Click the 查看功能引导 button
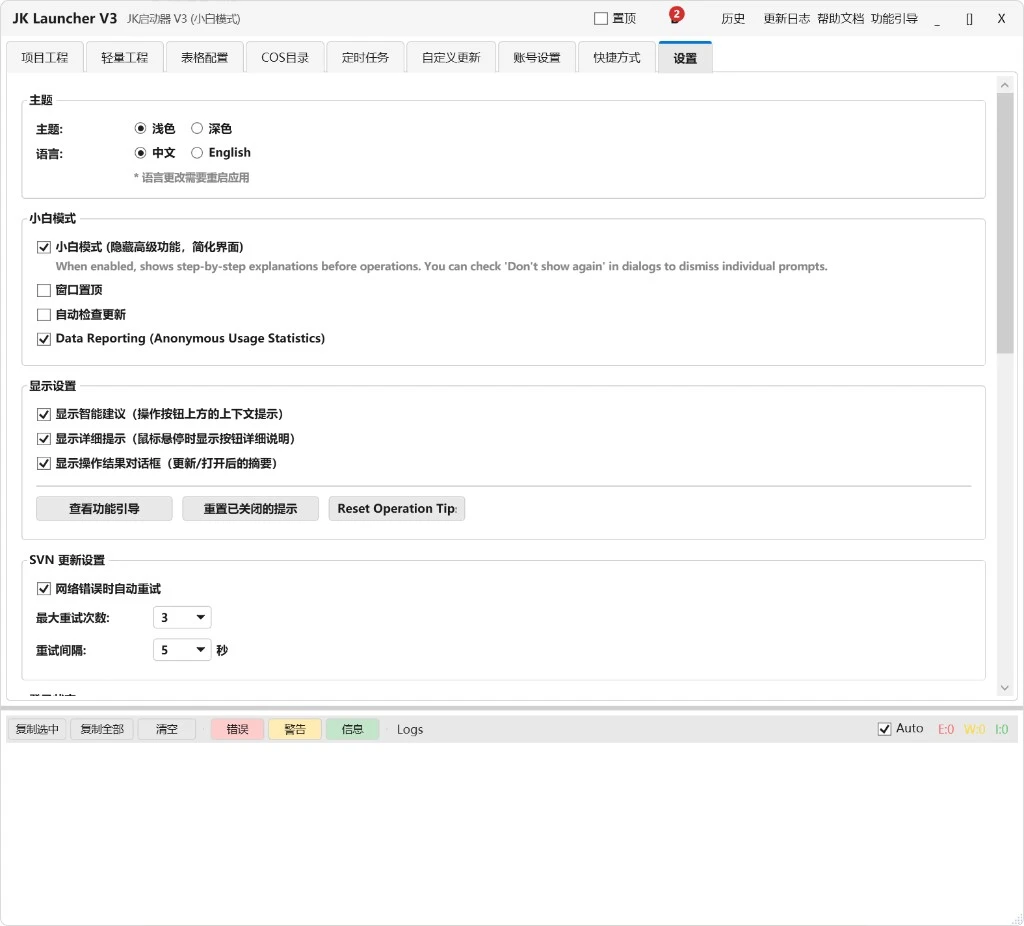This screenshot has height=926, width=1024. pyautogui.click(x=103, y=508)
